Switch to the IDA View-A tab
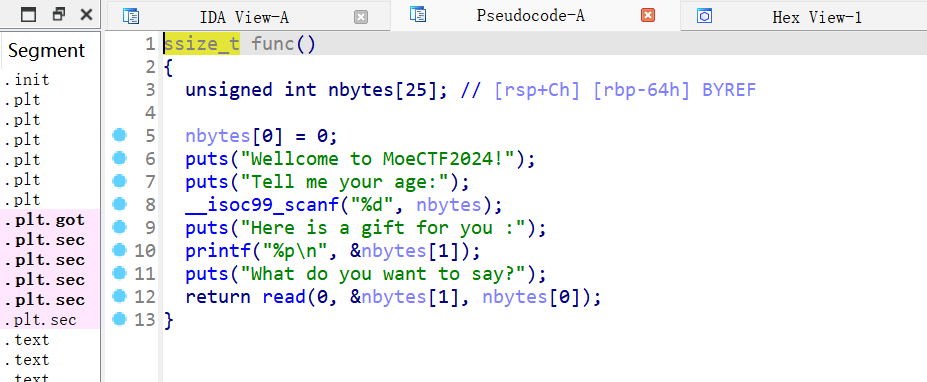Image resolution: width=927 pixels, height=382 pixels. [244, 17]
